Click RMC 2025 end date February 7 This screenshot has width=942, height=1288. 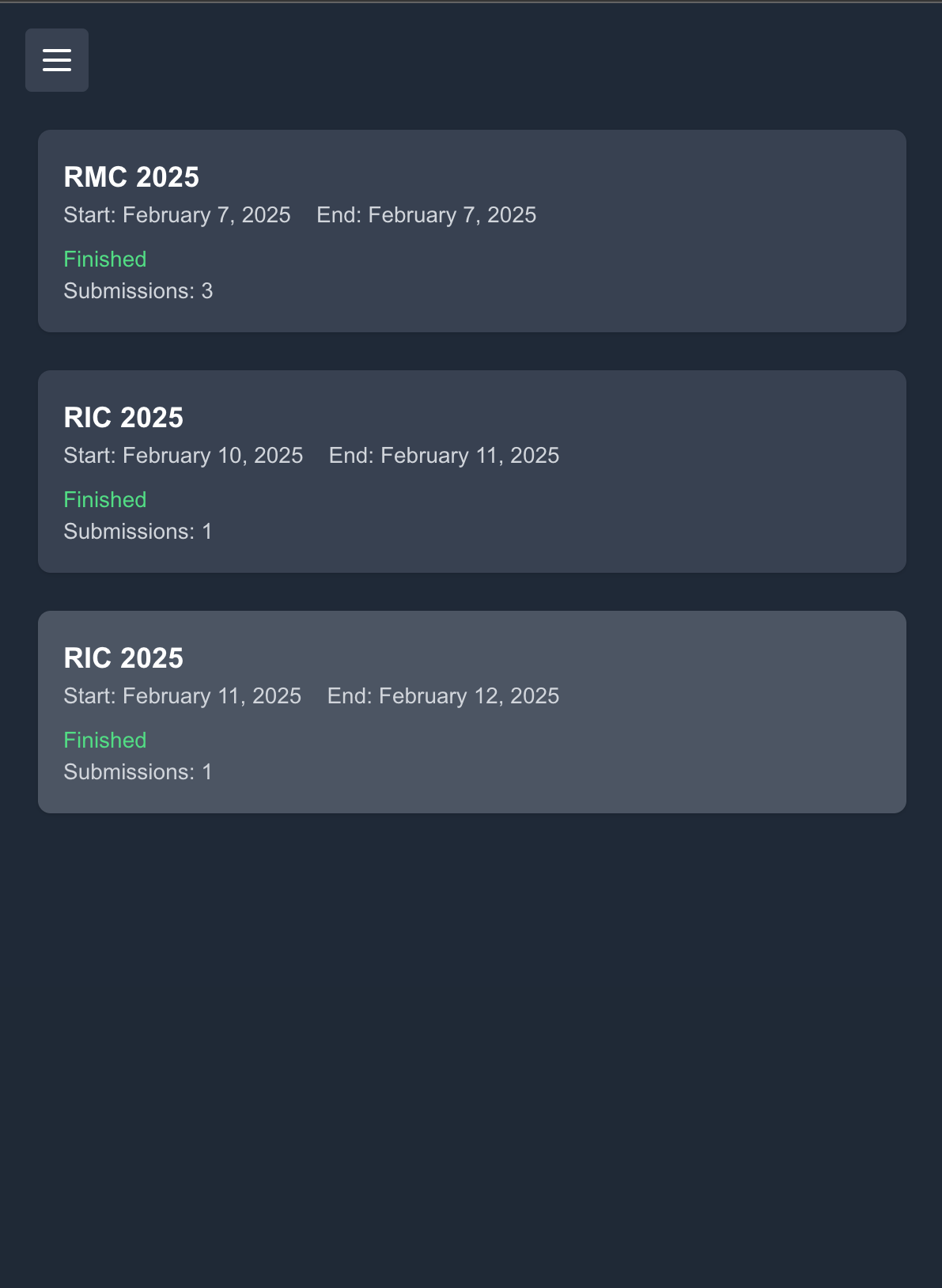pyautogui.click(x=426, y=215)
